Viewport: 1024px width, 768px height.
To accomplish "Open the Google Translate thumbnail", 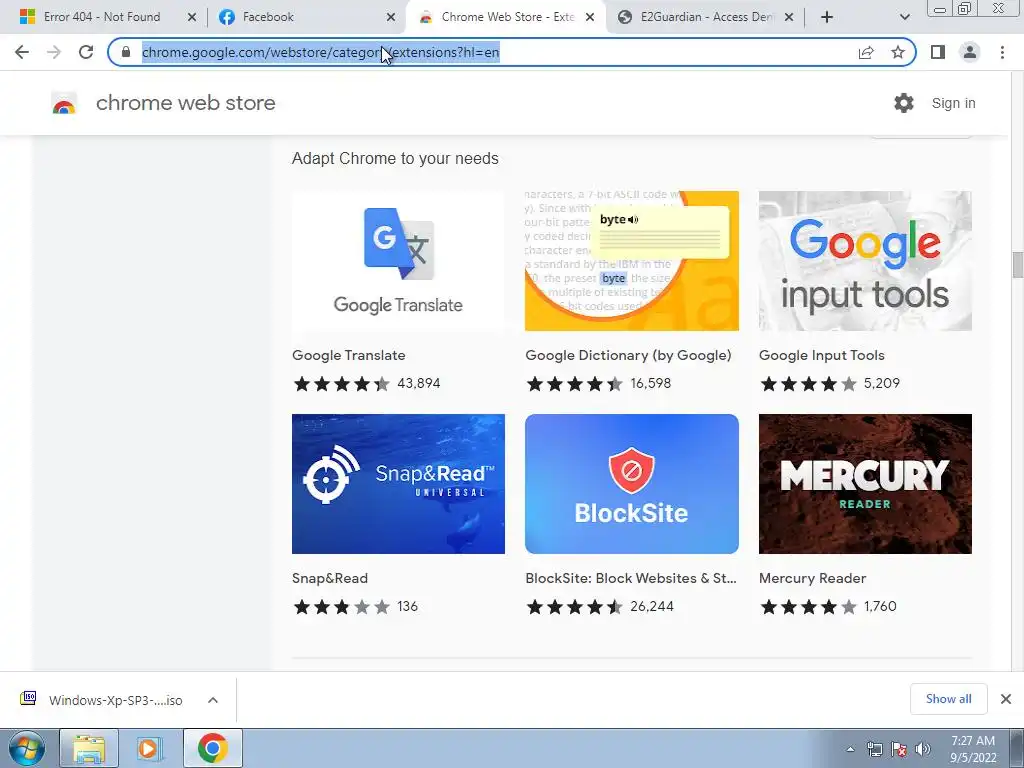I will point(398,261).
